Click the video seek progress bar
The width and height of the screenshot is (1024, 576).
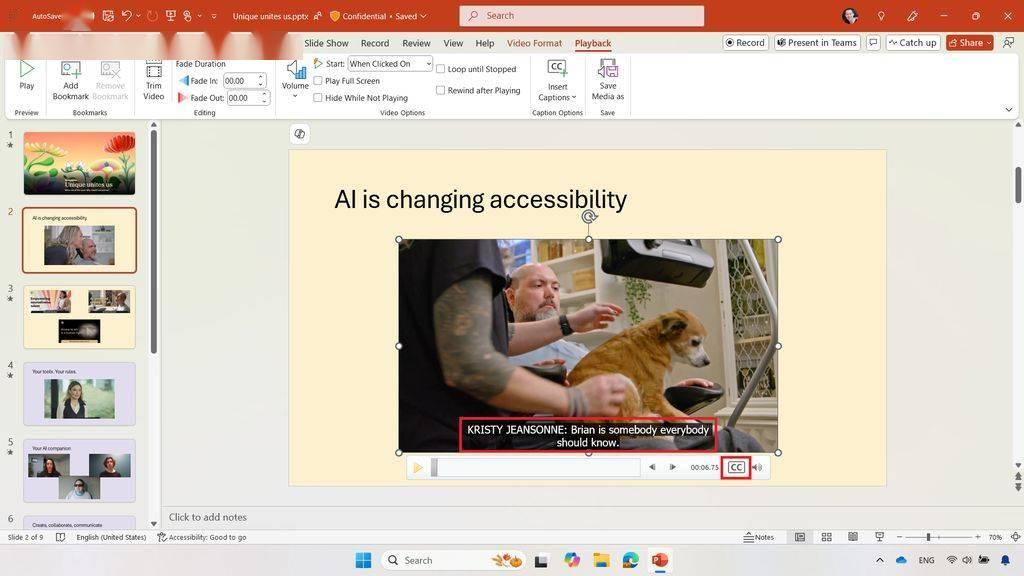point(536,468)
